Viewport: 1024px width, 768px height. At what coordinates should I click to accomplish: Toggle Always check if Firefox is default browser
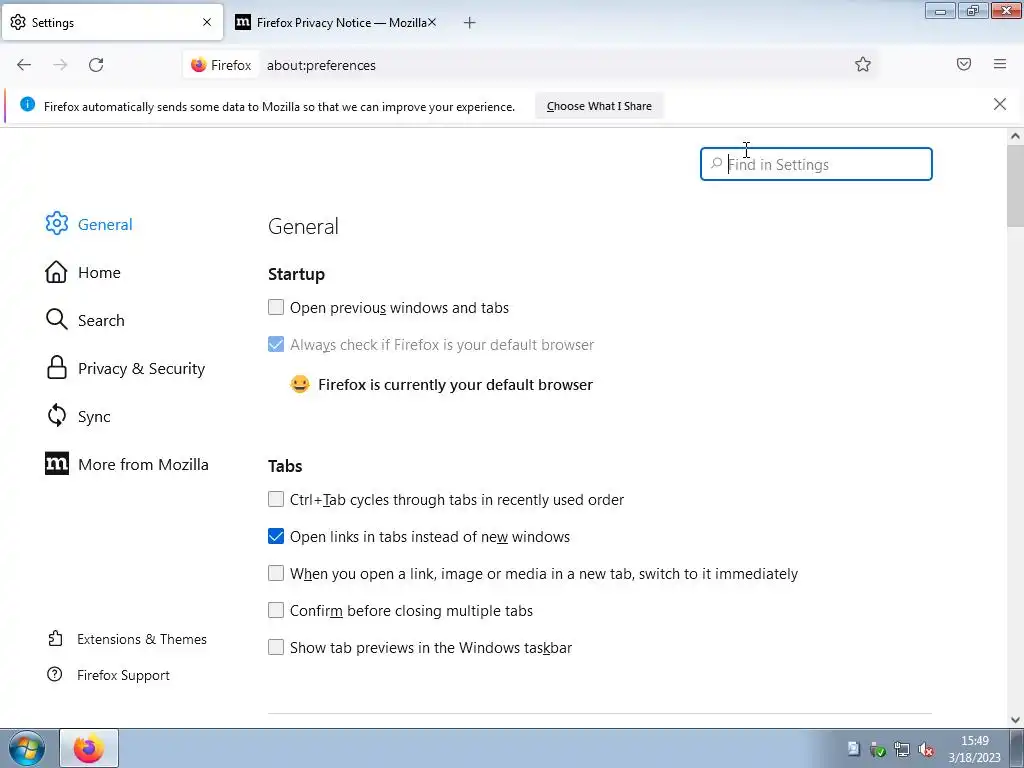276,344
